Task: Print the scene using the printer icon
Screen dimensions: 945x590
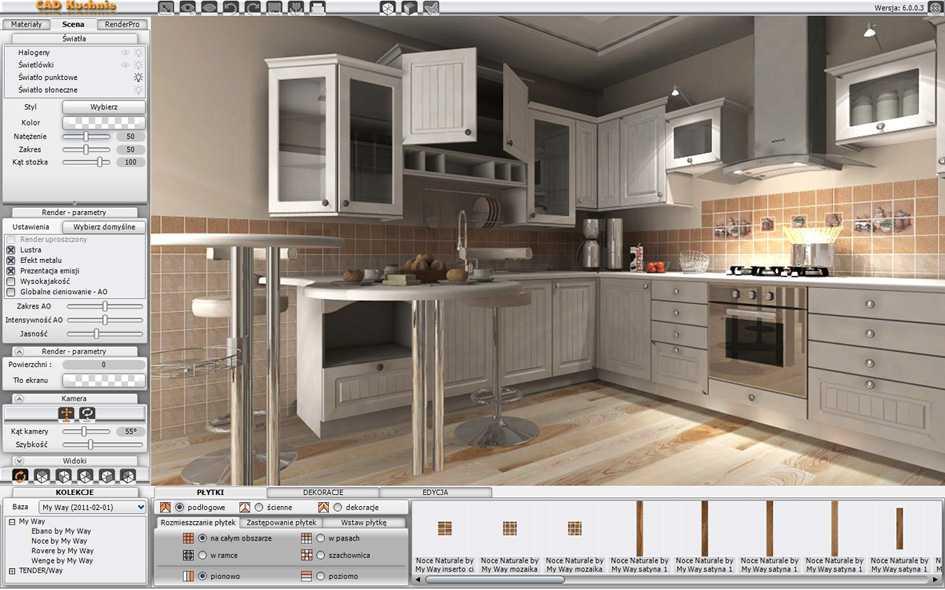Action: click(x=317, y=8)
